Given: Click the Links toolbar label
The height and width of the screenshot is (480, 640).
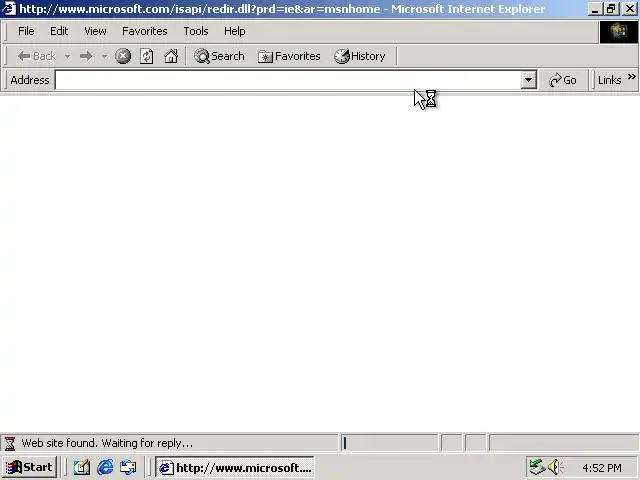Looking at the screenshot, I should (x=609, y=80).
